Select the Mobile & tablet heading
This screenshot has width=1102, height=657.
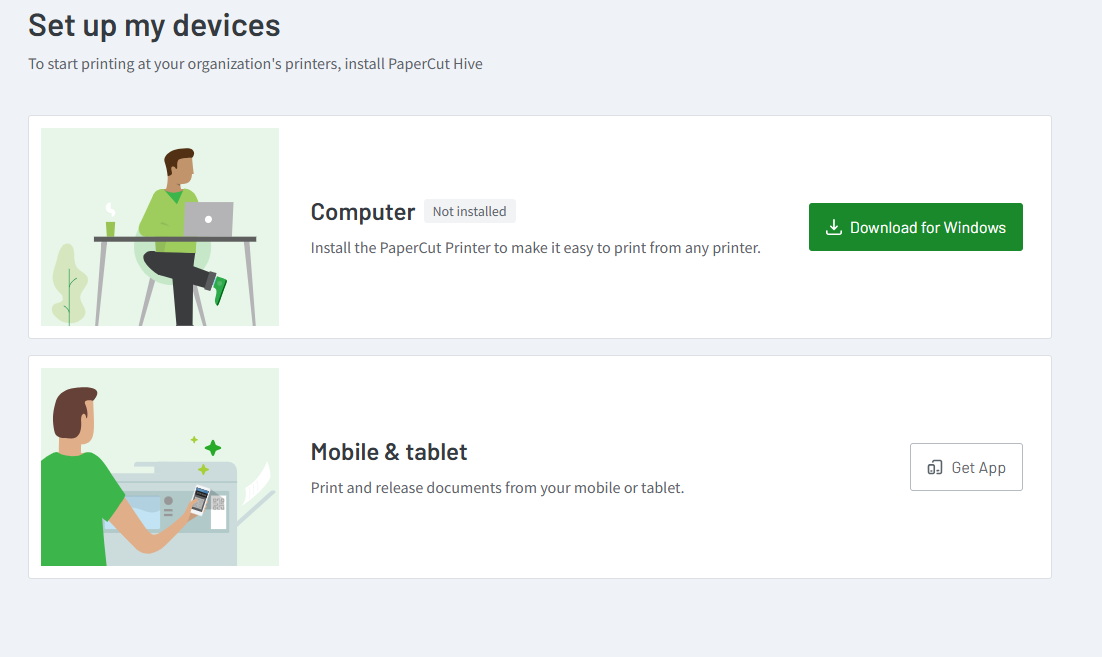(x=389, y=452)
